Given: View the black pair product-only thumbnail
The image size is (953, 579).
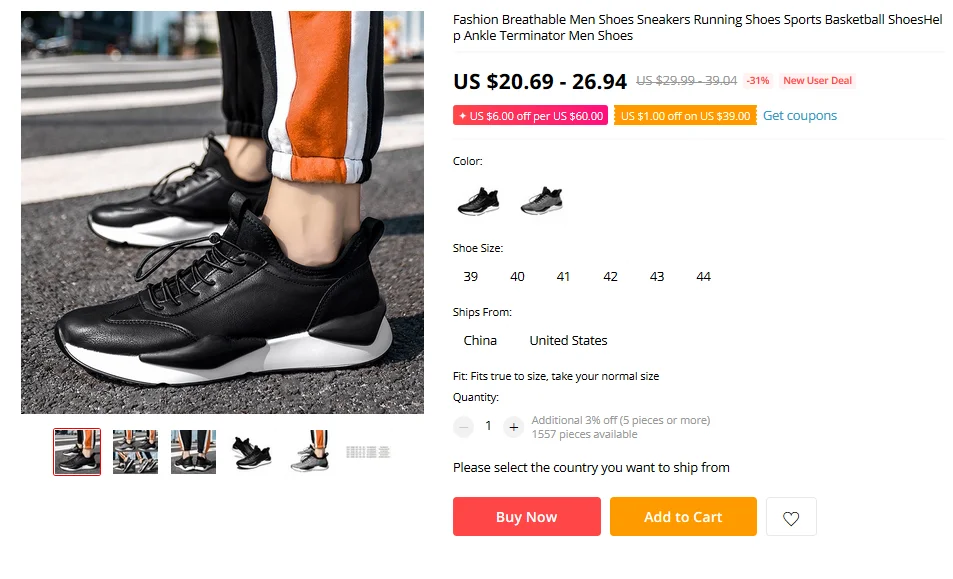Looking at the screenshot, I should 252,452.
